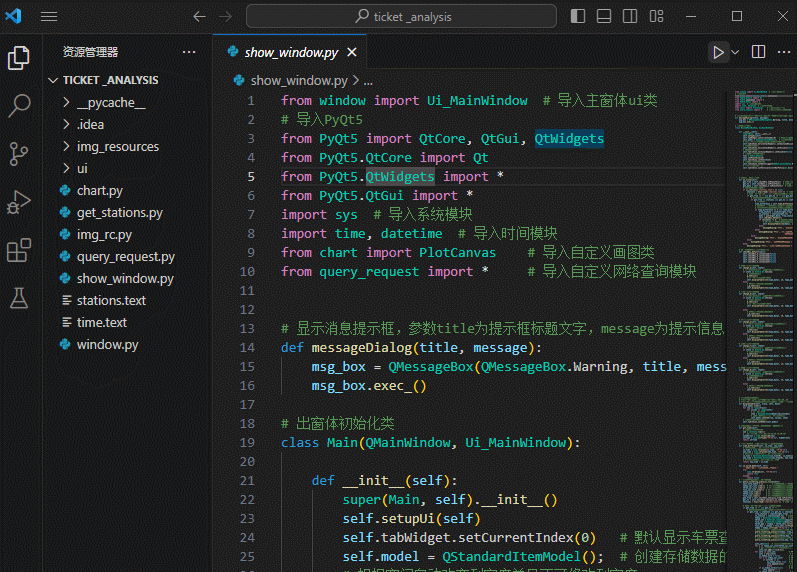Image resolution: width=797 pixels, height=572 pixels.
Task: Click the Python file icon beside chart.py
Action: (65, 190)
